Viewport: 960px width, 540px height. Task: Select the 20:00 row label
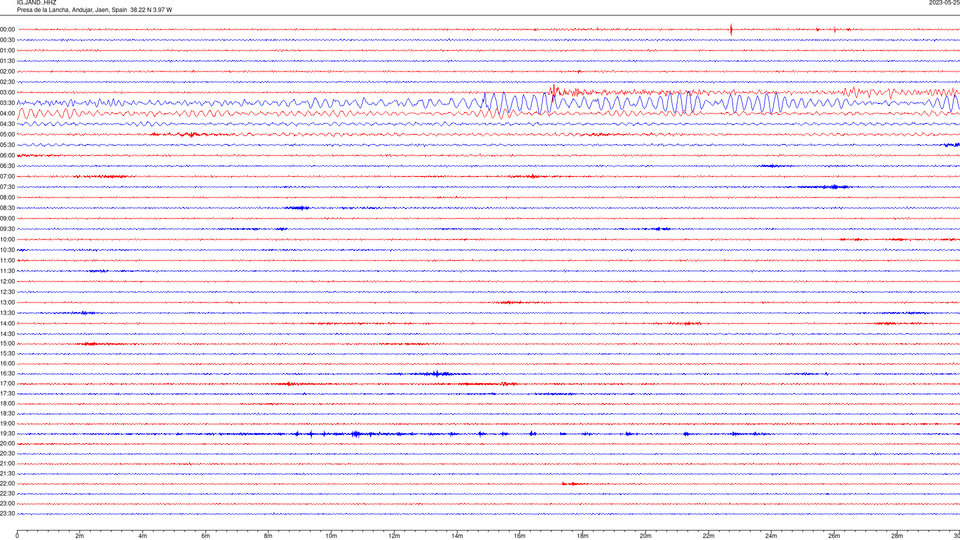(7, 443)
